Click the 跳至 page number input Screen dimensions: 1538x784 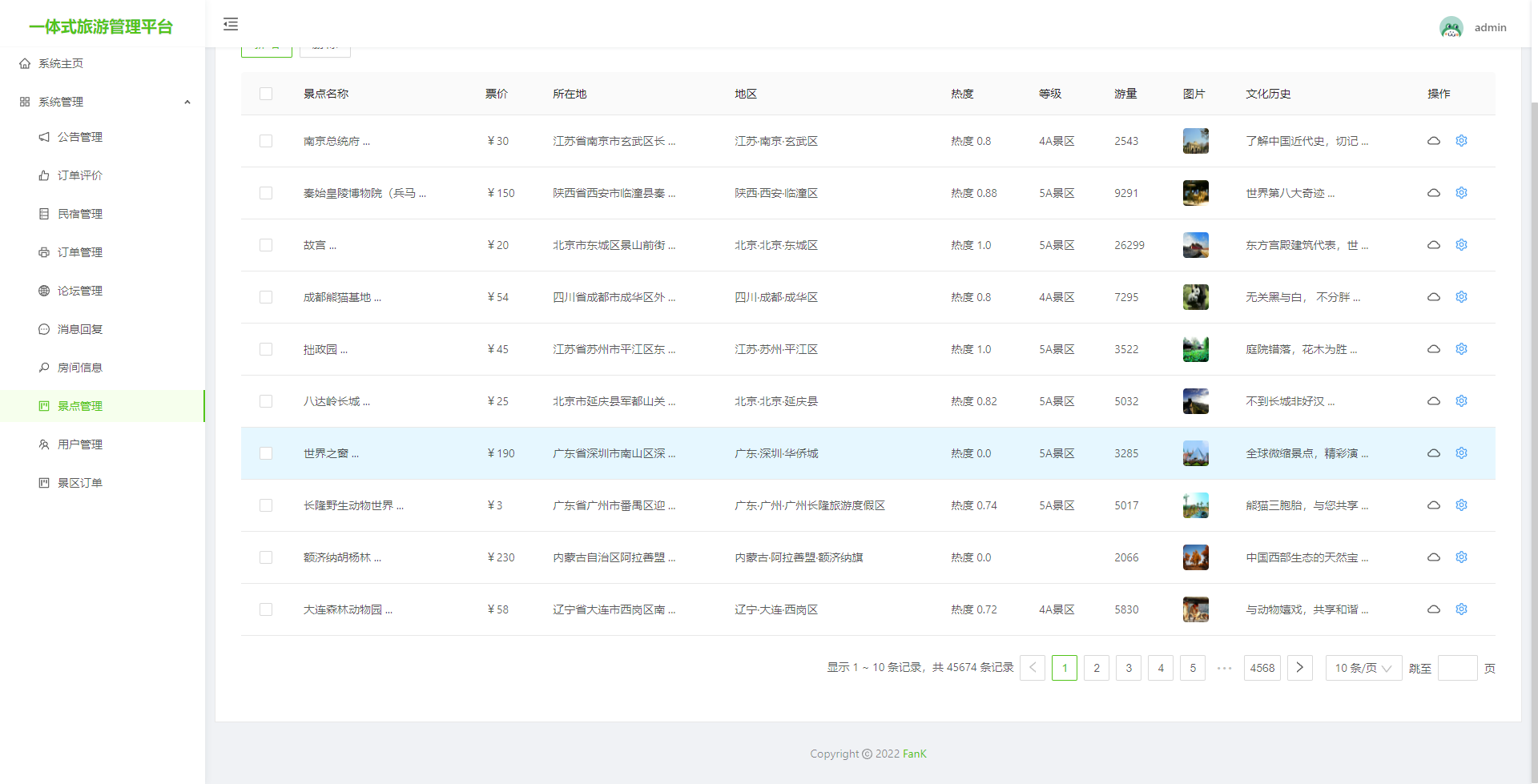click(1457, 668)
